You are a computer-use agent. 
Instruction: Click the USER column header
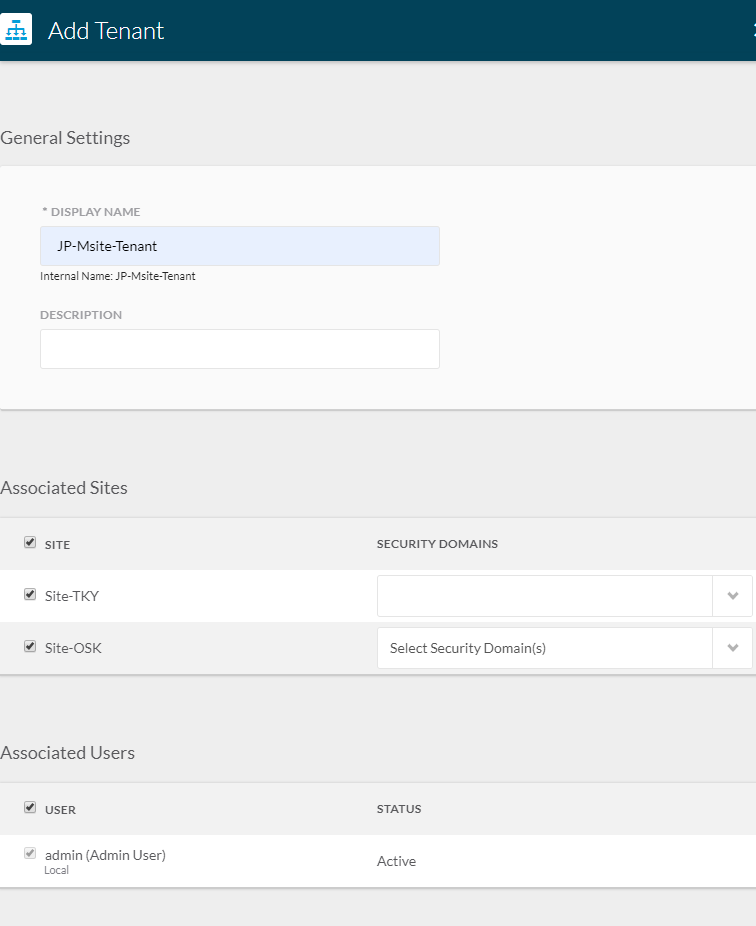tap(60, 810)
